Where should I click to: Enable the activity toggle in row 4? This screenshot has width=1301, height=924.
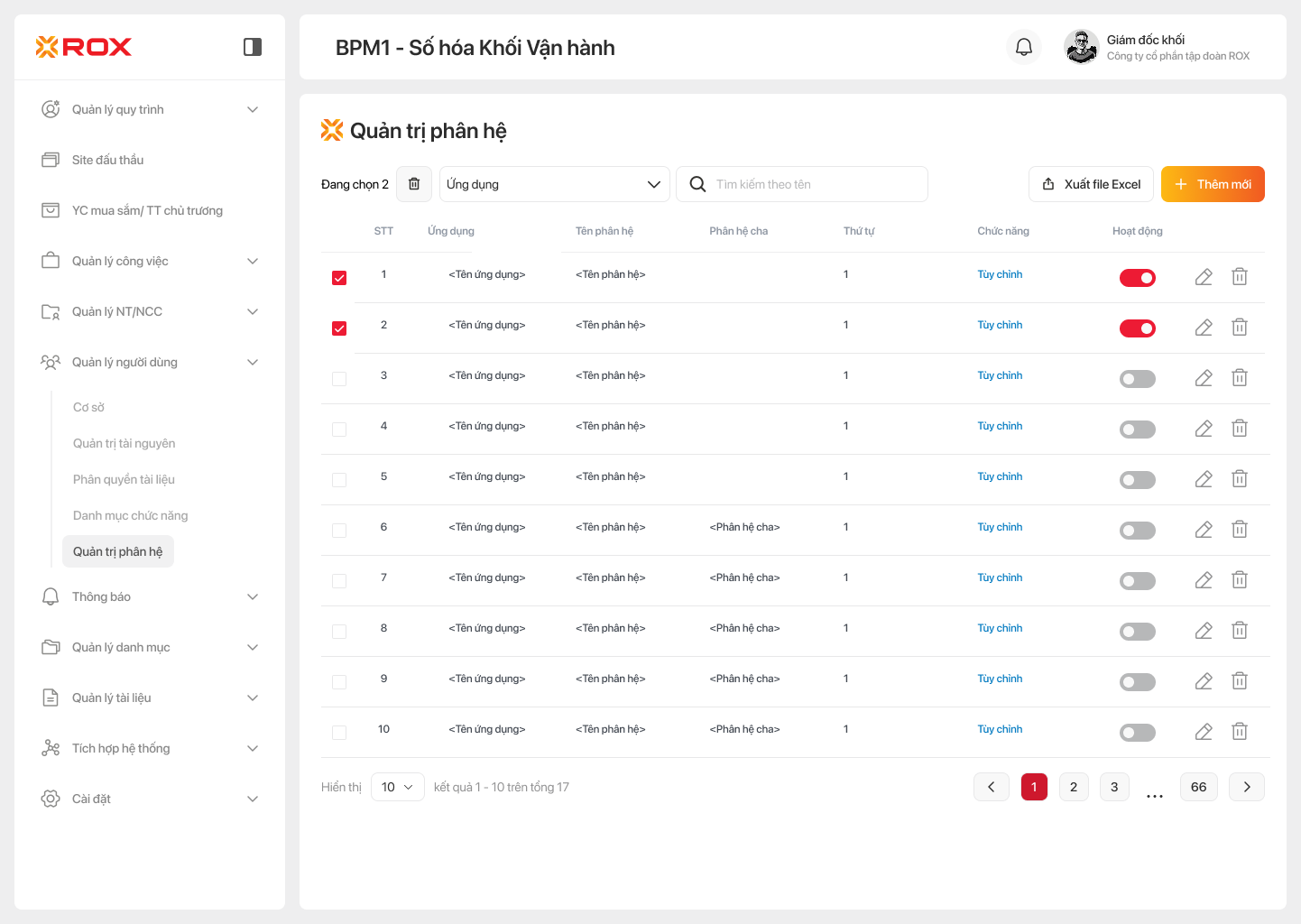[1137, 430]
